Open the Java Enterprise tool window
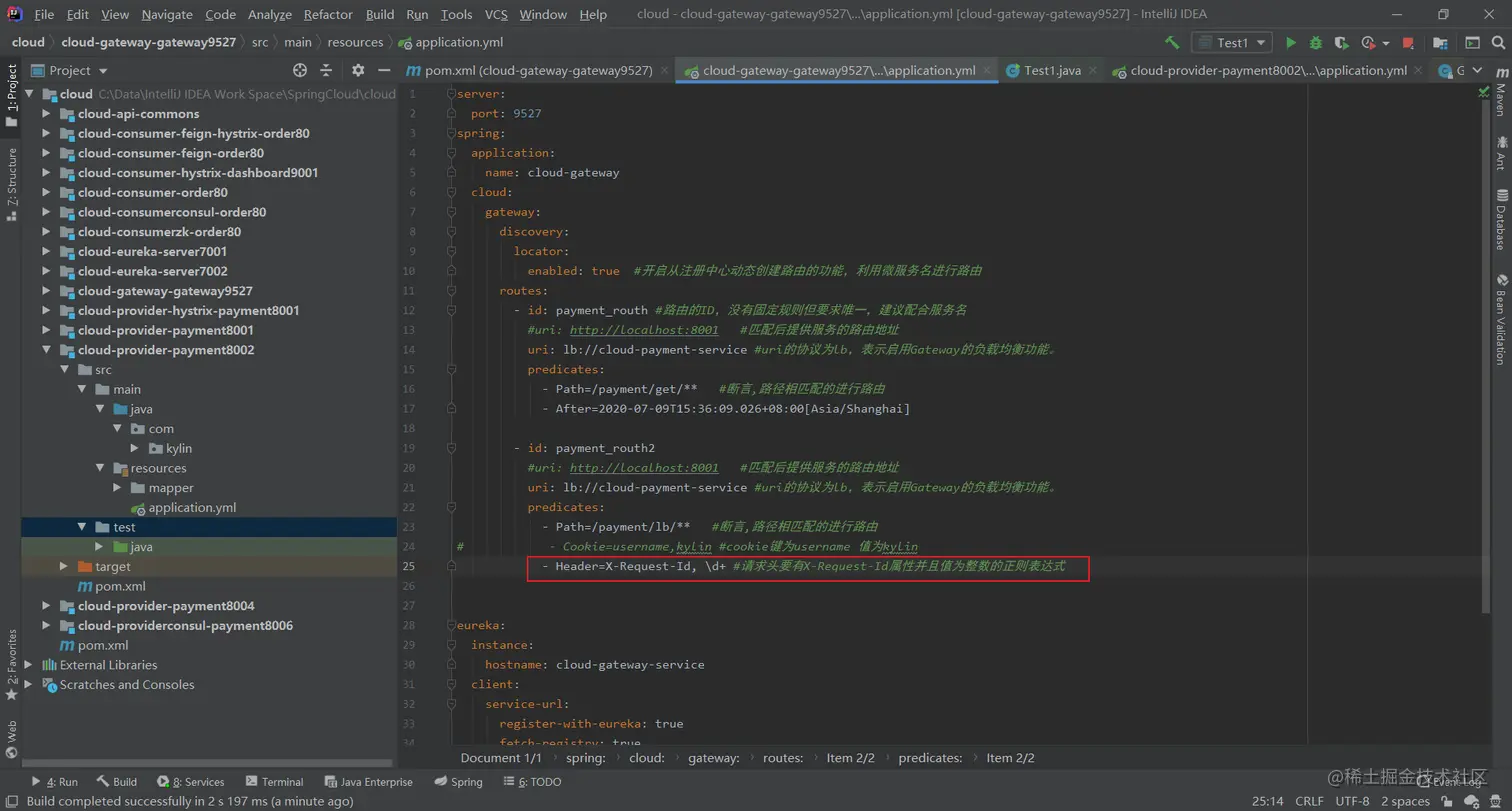Image resolution: width=1512 pixels, height=811 pixels. 368,782
